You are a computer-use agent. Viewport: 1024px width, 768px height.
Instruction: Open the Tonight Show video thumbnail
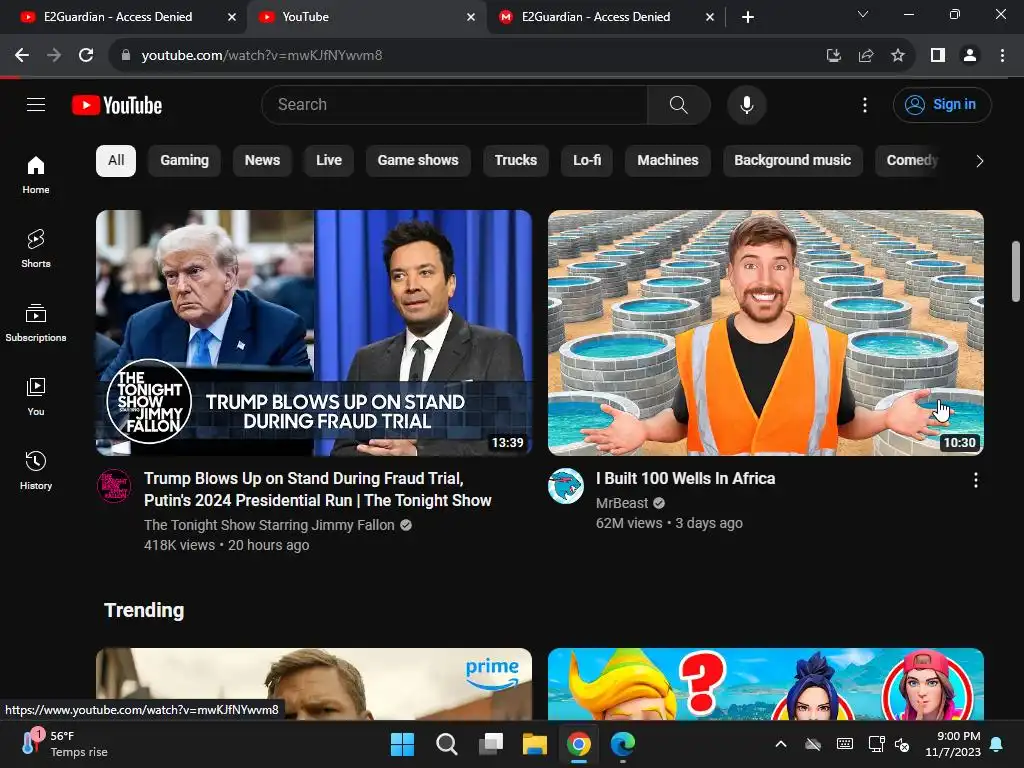[x=314, y=332]
